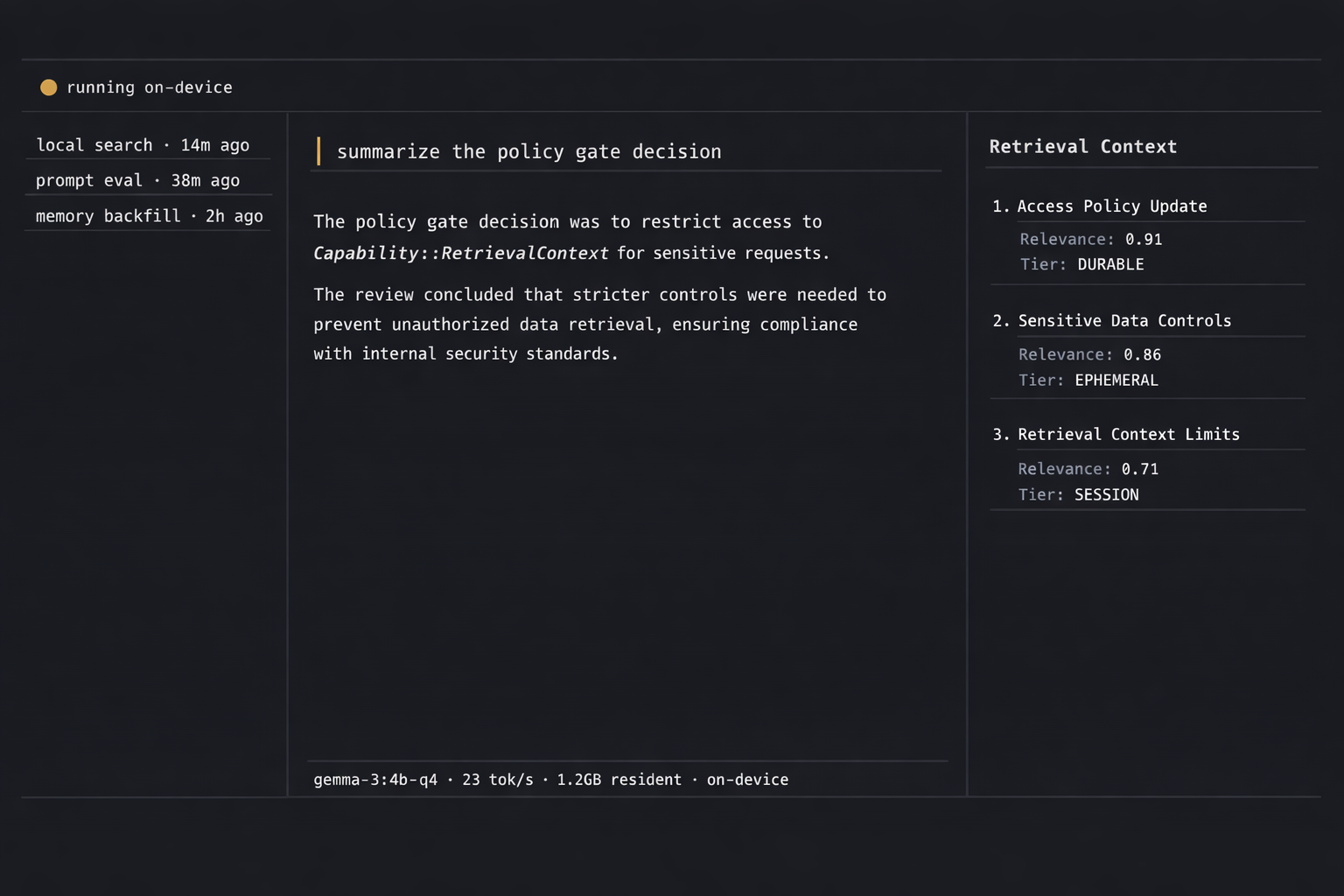Click the gemma-3:4b-q4 model name
1344x896 pixels.
click(x=375, y=780)
